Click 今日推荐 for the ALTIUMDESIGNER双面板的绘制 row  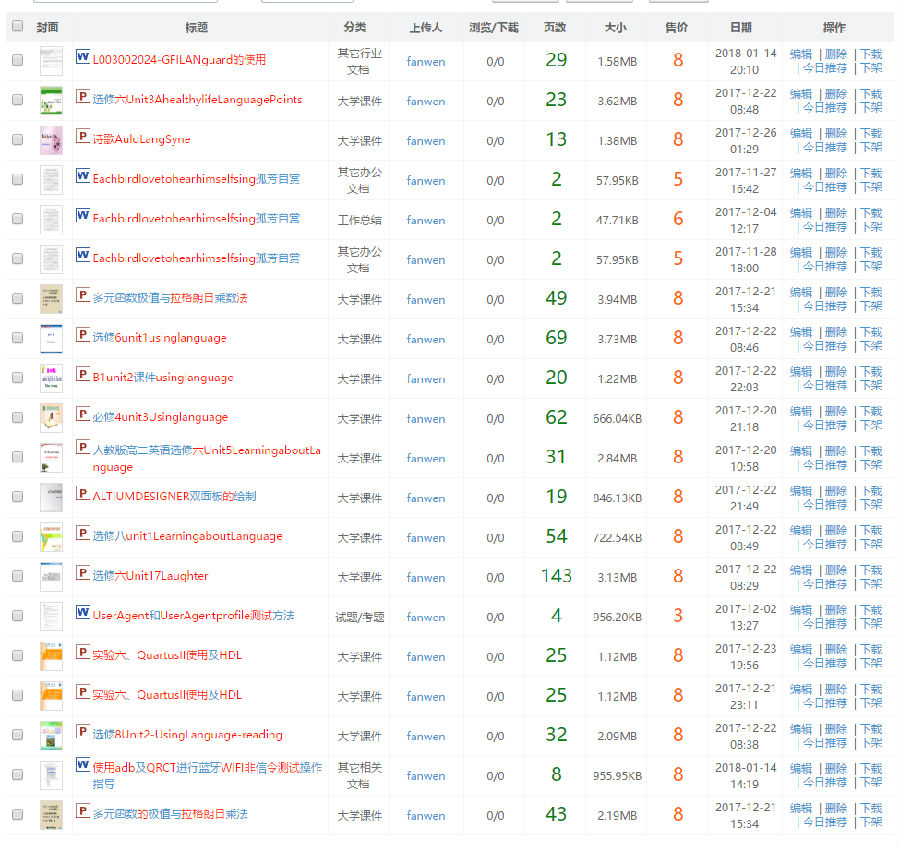(x=825, y=505)
